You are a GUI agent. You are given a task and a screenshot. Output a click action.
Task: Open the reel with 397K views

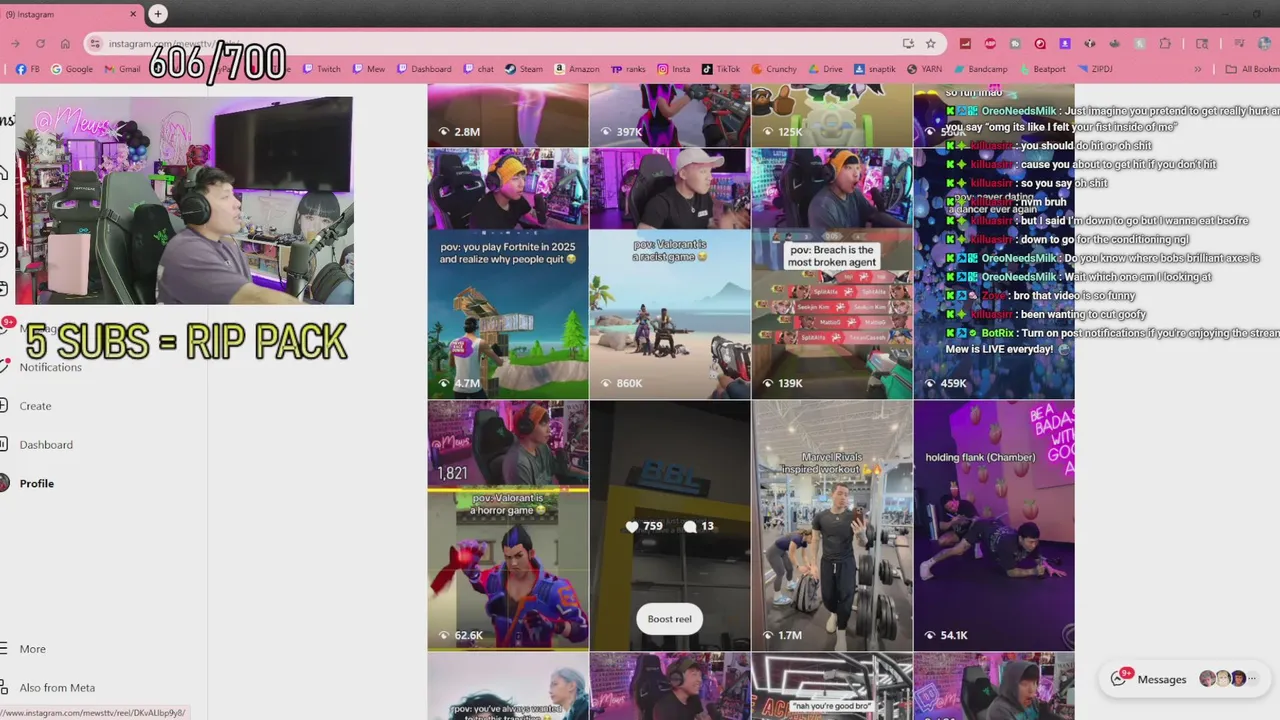[670, 115]
